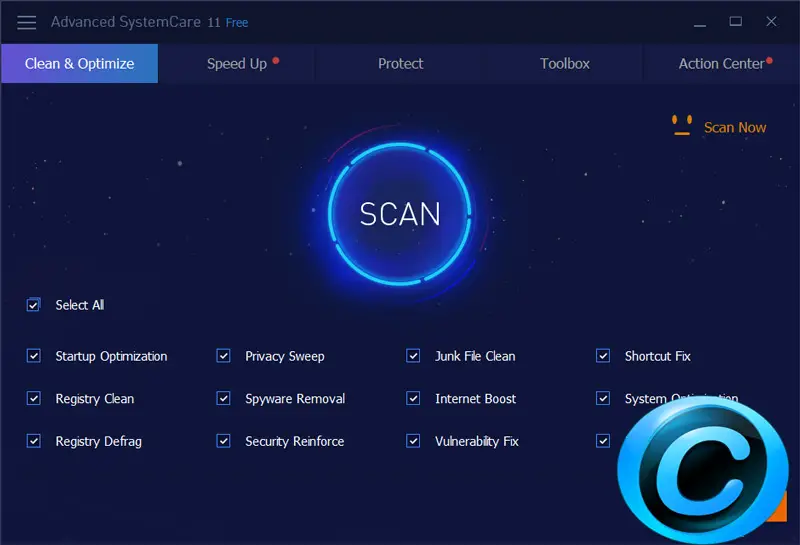
Task: Open the Toolbox tab
Action: click(565, 64)
